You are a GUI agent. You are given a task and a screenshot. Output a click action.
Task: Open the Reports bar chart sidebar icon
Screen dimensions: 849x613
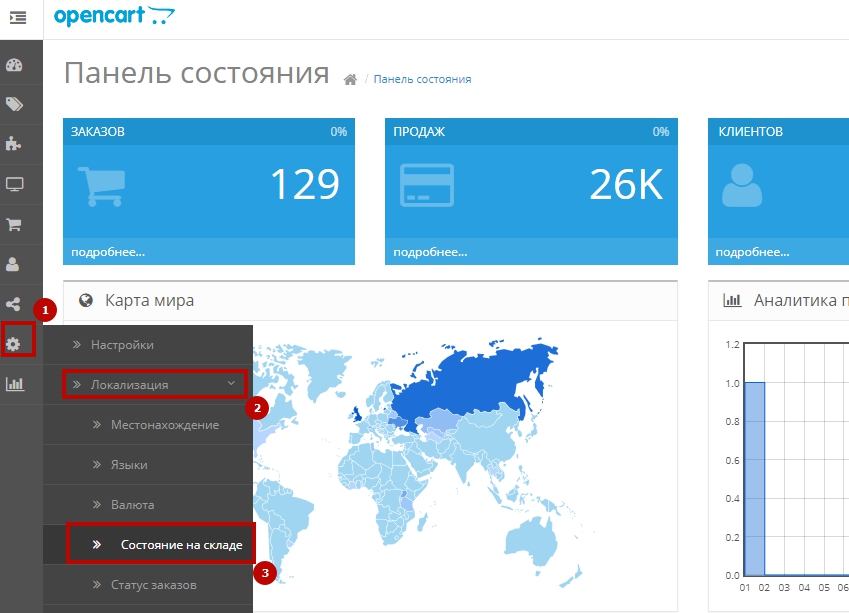click(x=14, y=384)
